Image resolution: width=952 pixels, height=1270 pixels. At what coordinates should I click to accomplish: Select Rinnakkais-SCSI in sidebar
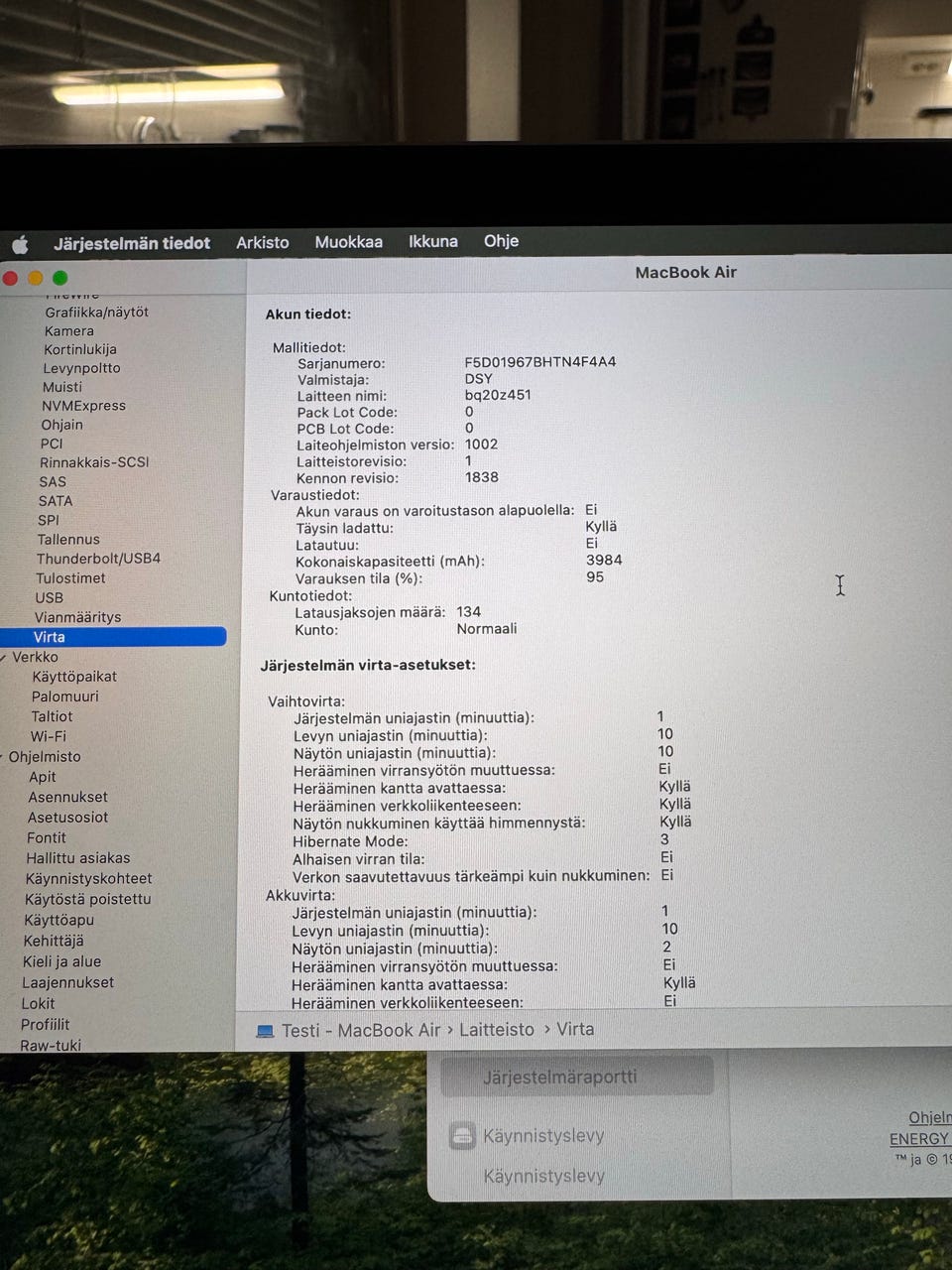(x=94, y=462)
